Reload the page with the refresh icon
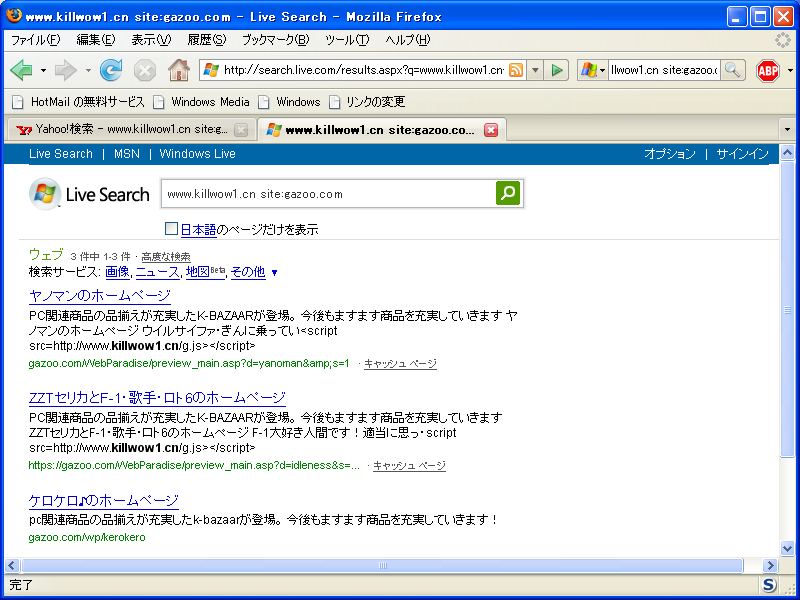This screenshot has width=800, height=600. 111,70
